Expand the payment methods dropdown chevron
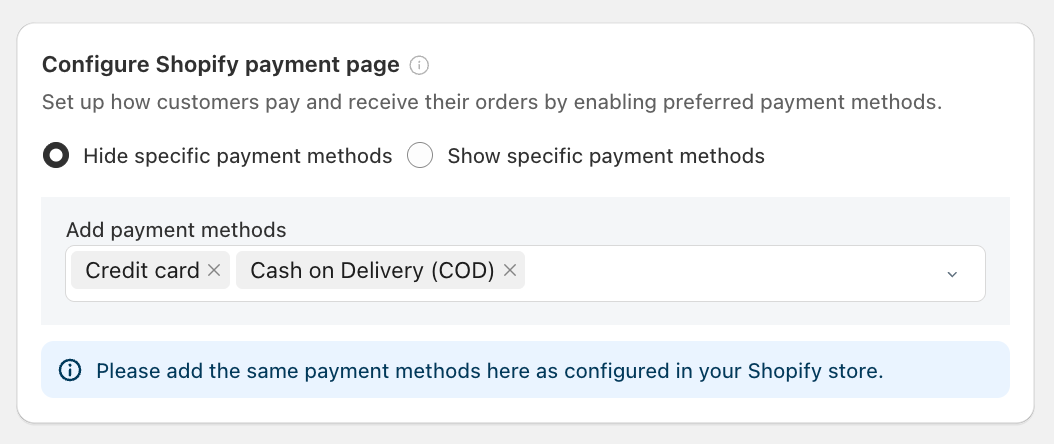 [x=952, y=274]
